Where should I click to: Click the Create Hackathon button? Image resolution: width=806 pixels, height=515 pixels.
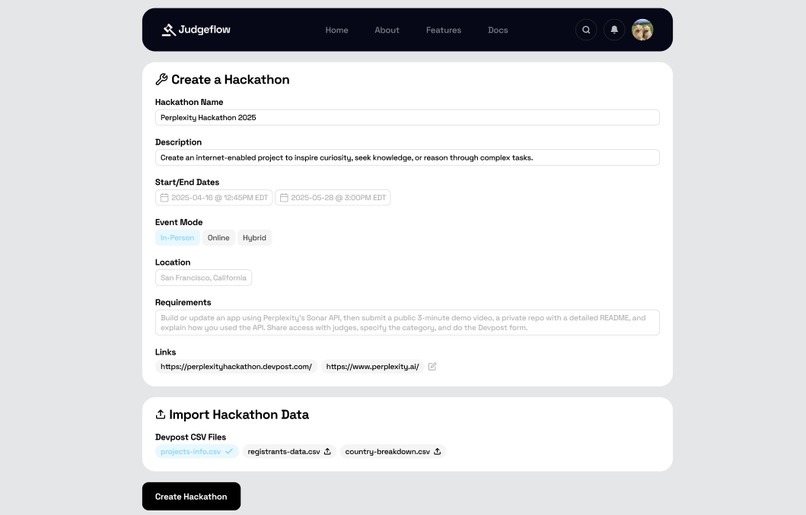coord(191,496)
